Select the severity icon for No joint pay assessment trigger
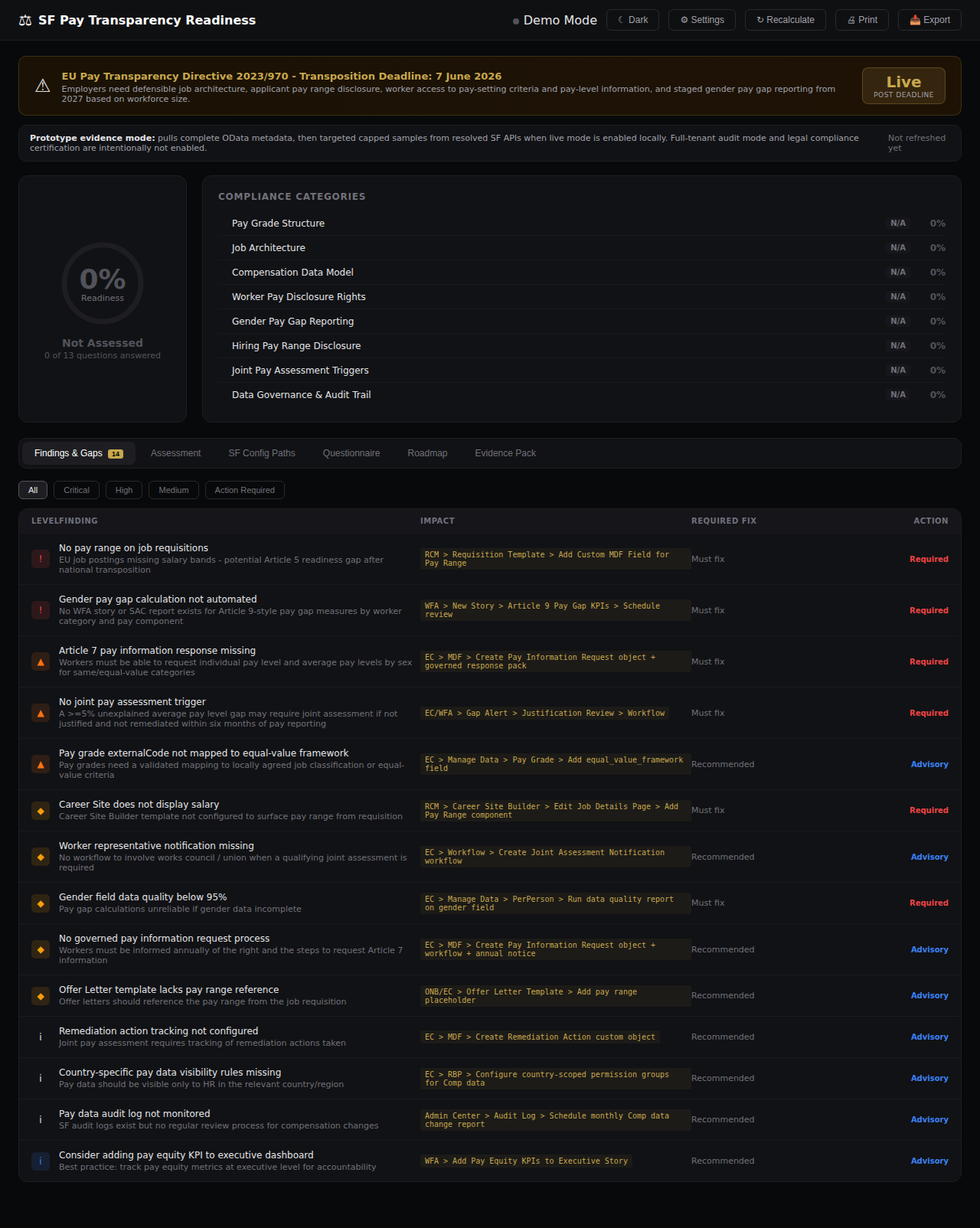Viewport: 980px width, 1228px height. [x=41, y=713]
